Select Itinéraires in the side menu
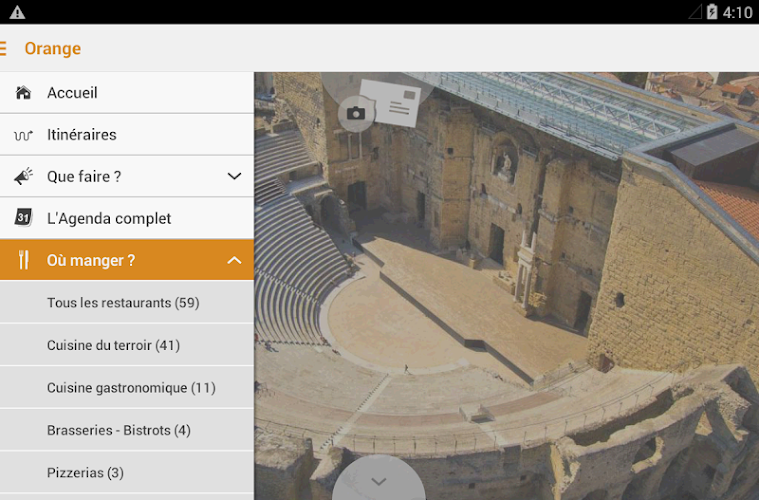759x500 pixels. click(x=82, y=135)
